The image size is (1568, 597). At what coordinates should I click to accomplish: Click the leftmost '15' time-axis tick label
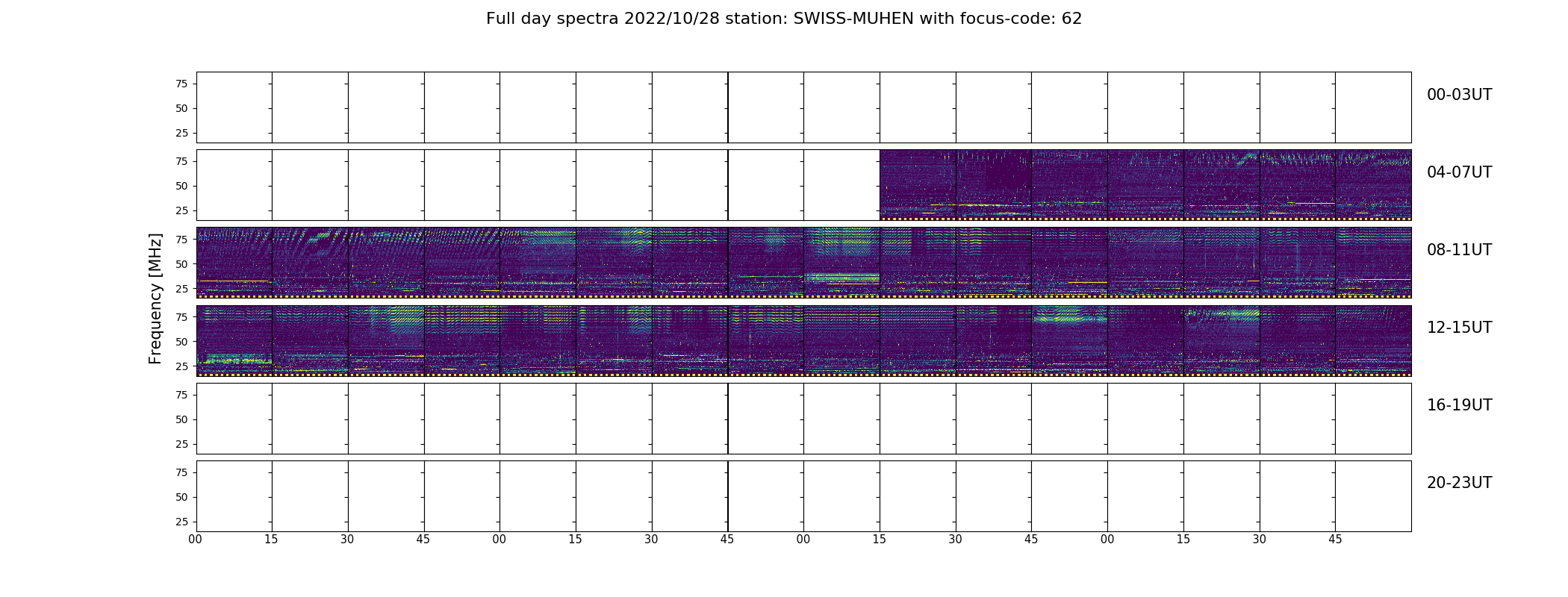pos(272,539)
